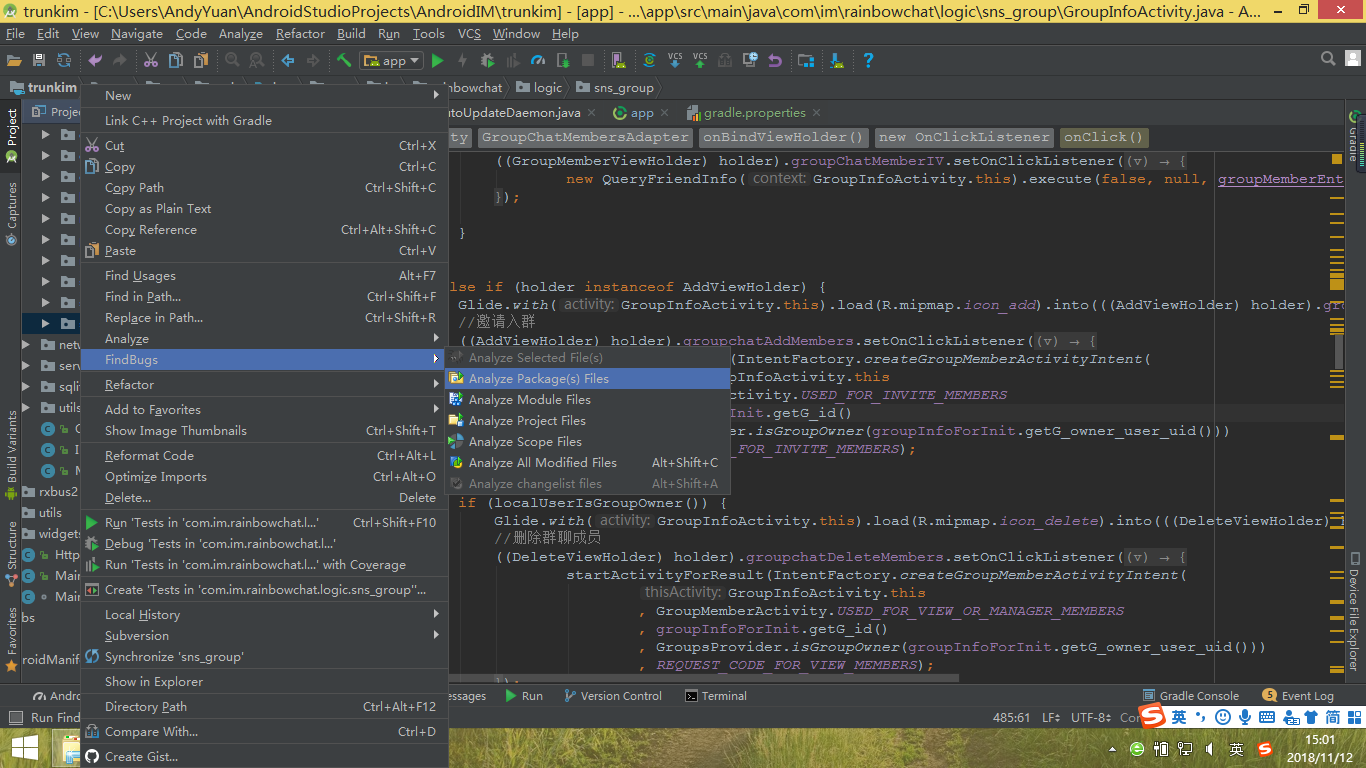Expand the netw folder tree arrow

pos(28,345)
